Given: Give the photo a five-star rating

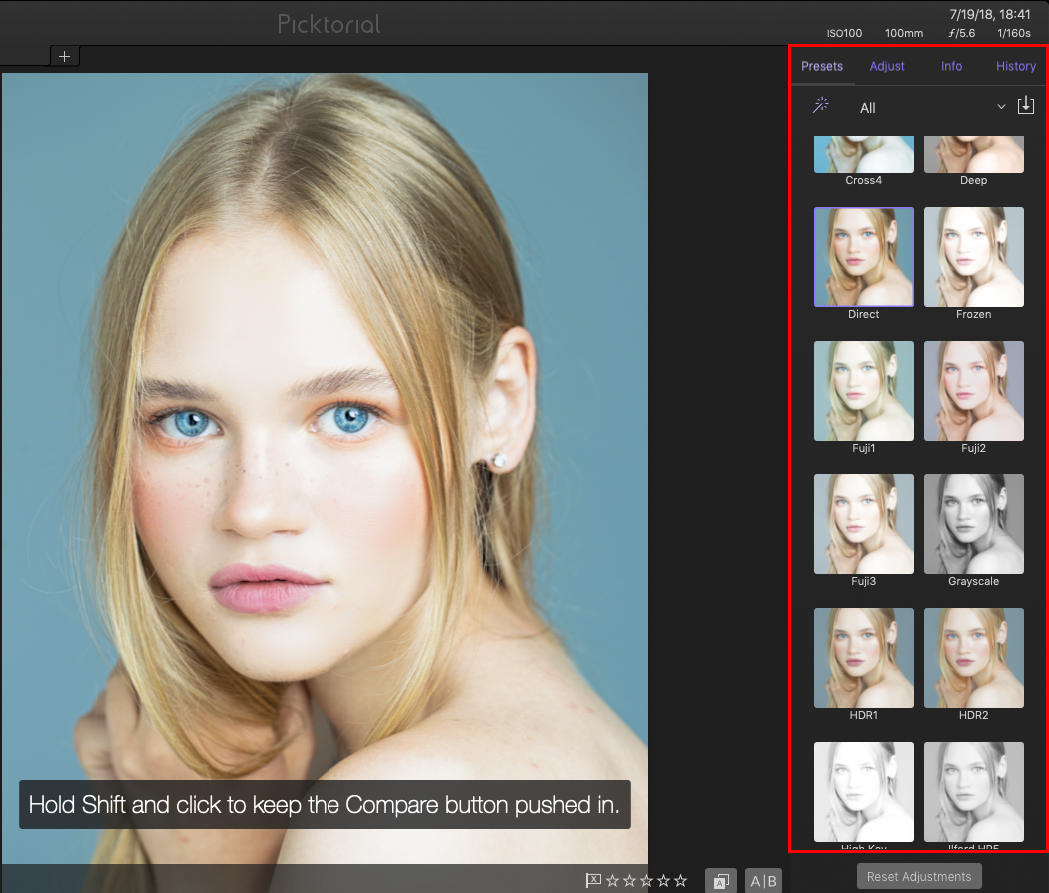Looking at the screenshot, I should tap(679, 880).
